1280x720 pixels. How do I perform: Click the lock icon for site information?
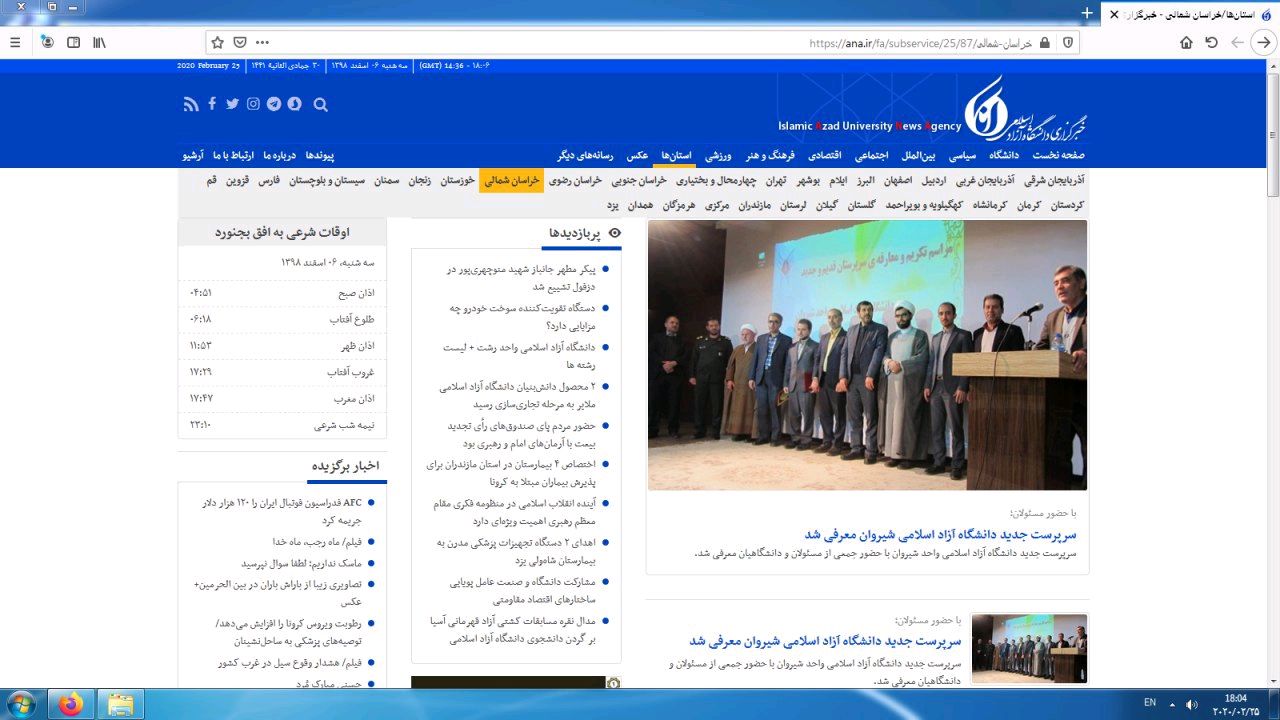pos(1045,43)
